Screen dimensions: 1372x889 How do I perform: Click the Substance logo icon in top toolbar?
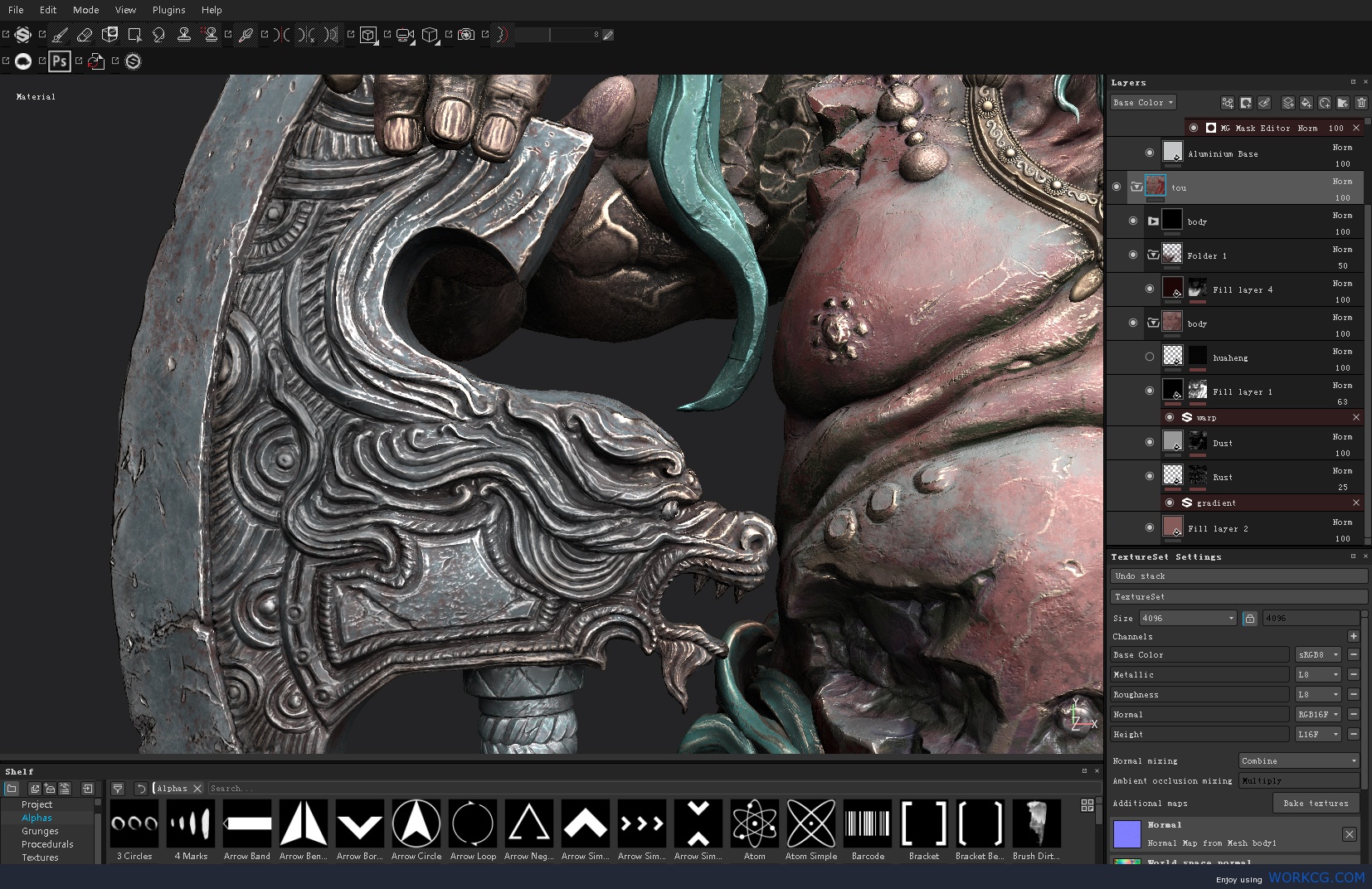pyautogui.click(x=23, y=35)
